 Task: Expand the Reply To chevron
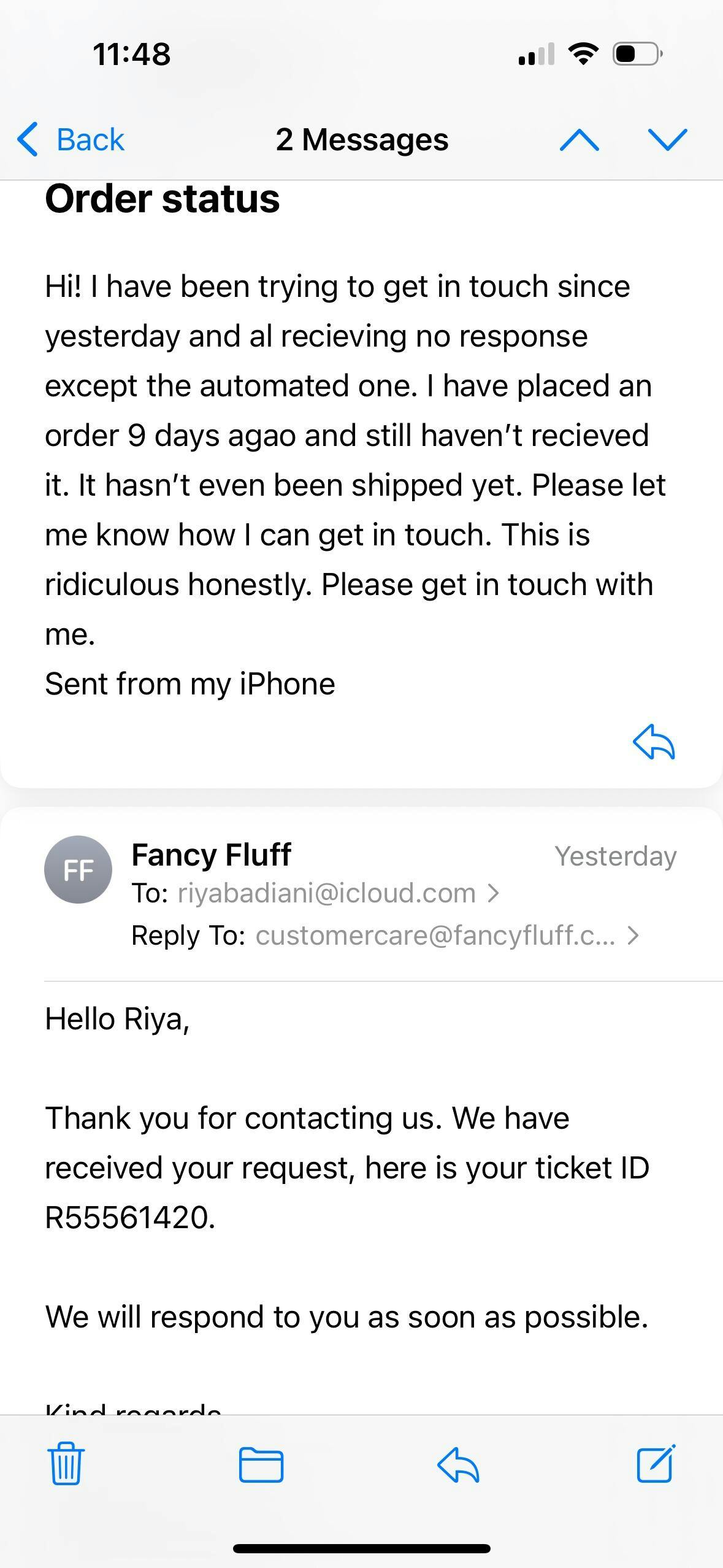pos(633,936)
